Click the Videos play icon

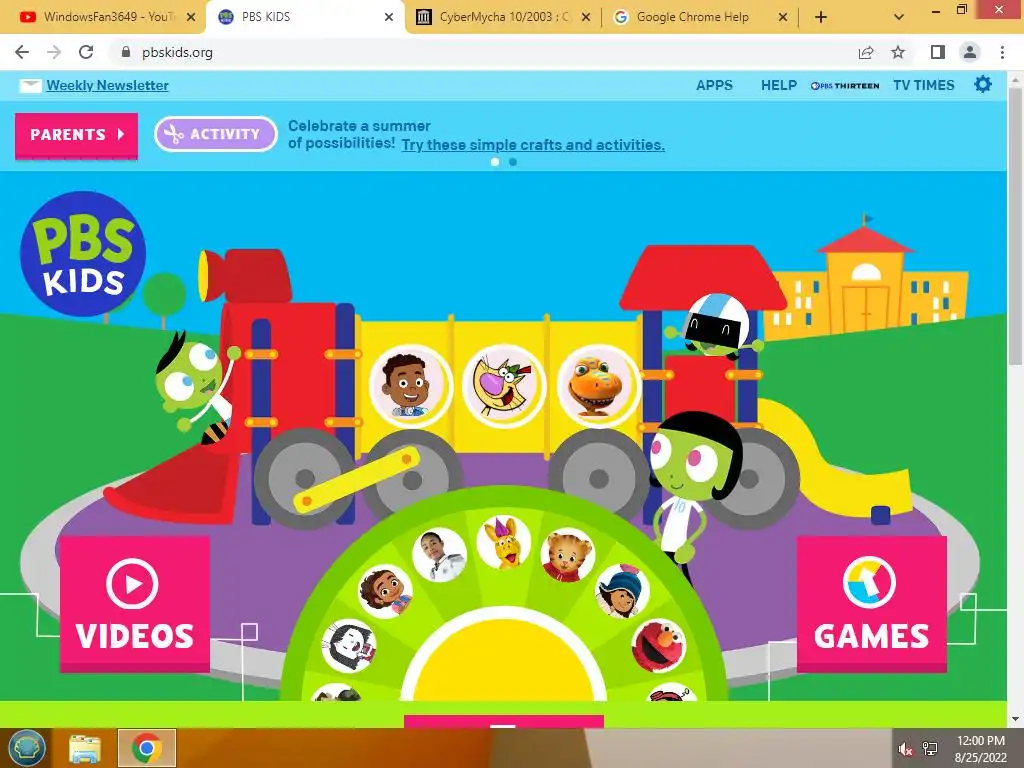click(x=133, y=584)
